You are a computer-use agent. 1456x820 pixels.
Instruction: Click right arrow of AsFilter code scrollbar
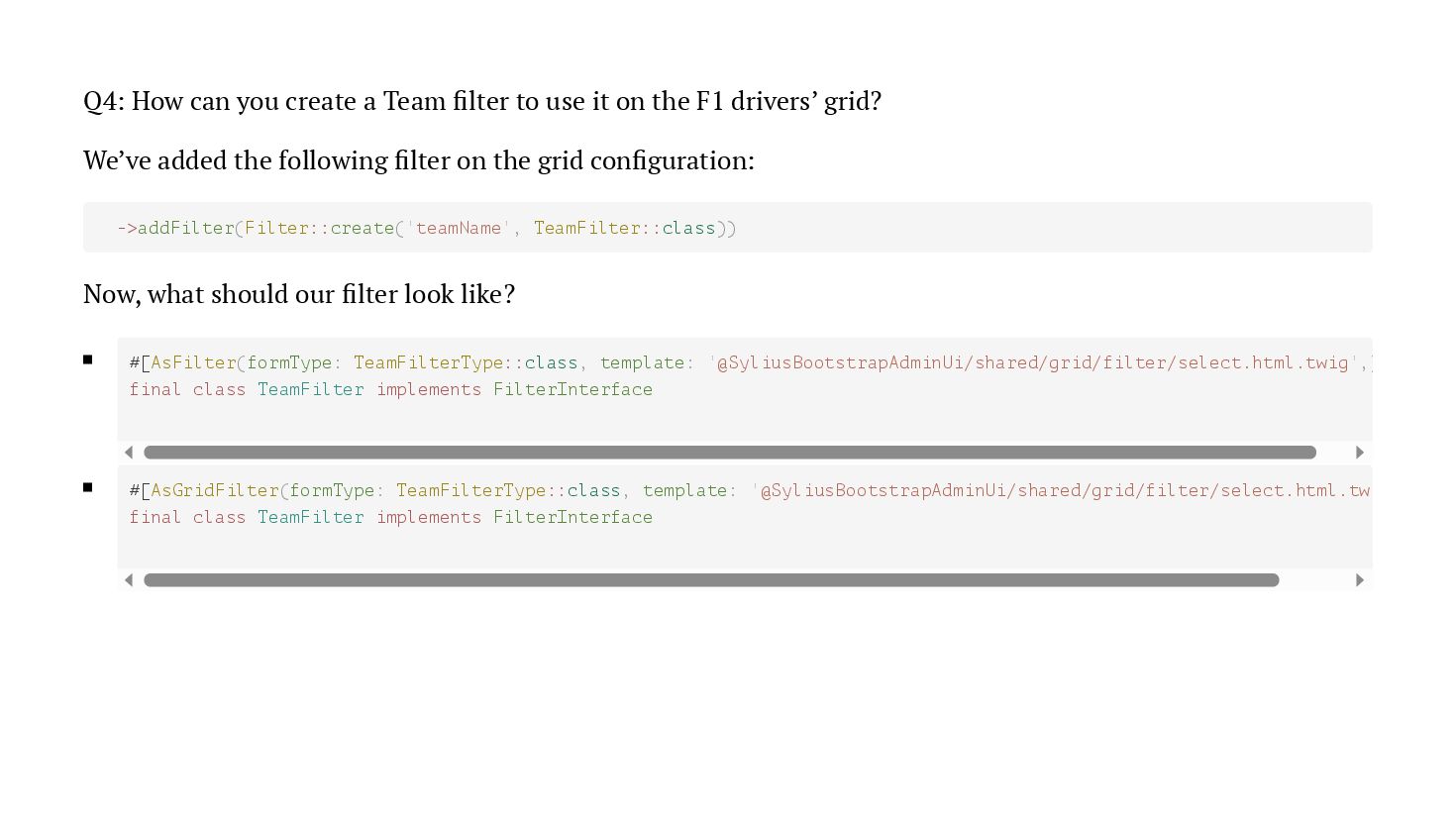[1360, 453]
